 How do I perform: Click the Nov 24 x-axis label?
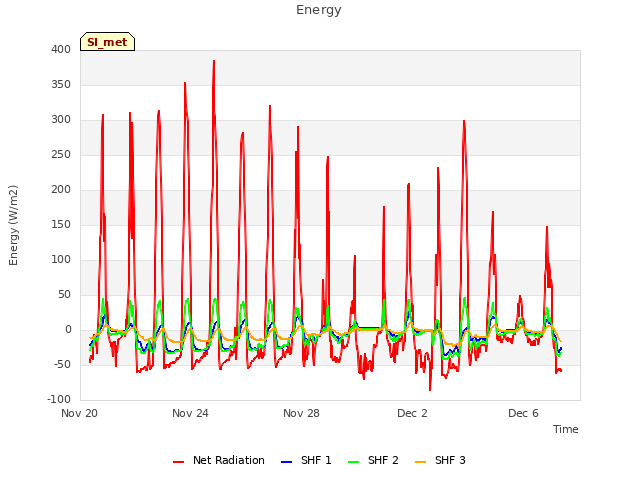190,413
